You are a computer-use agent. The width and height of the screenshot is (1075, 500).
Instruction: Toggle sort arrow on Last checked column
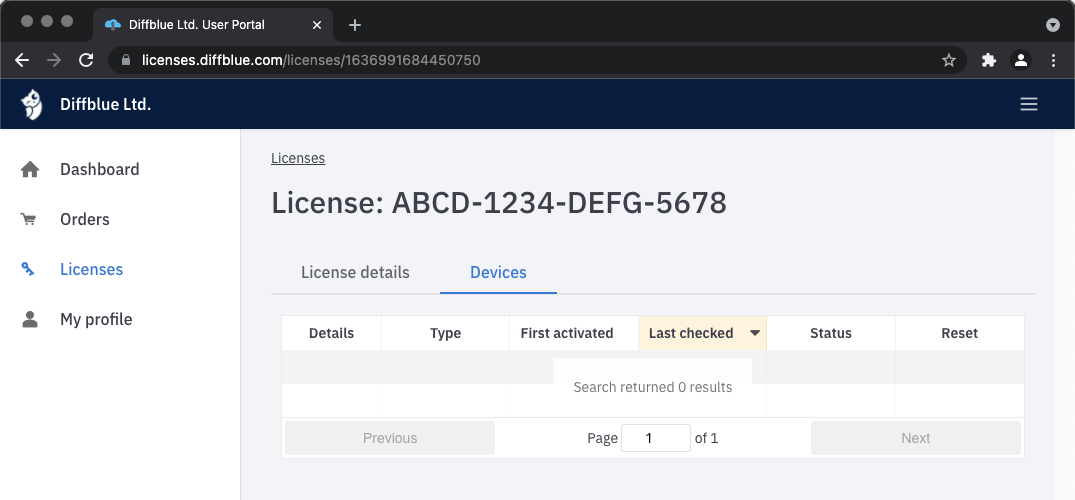[755, 333]
